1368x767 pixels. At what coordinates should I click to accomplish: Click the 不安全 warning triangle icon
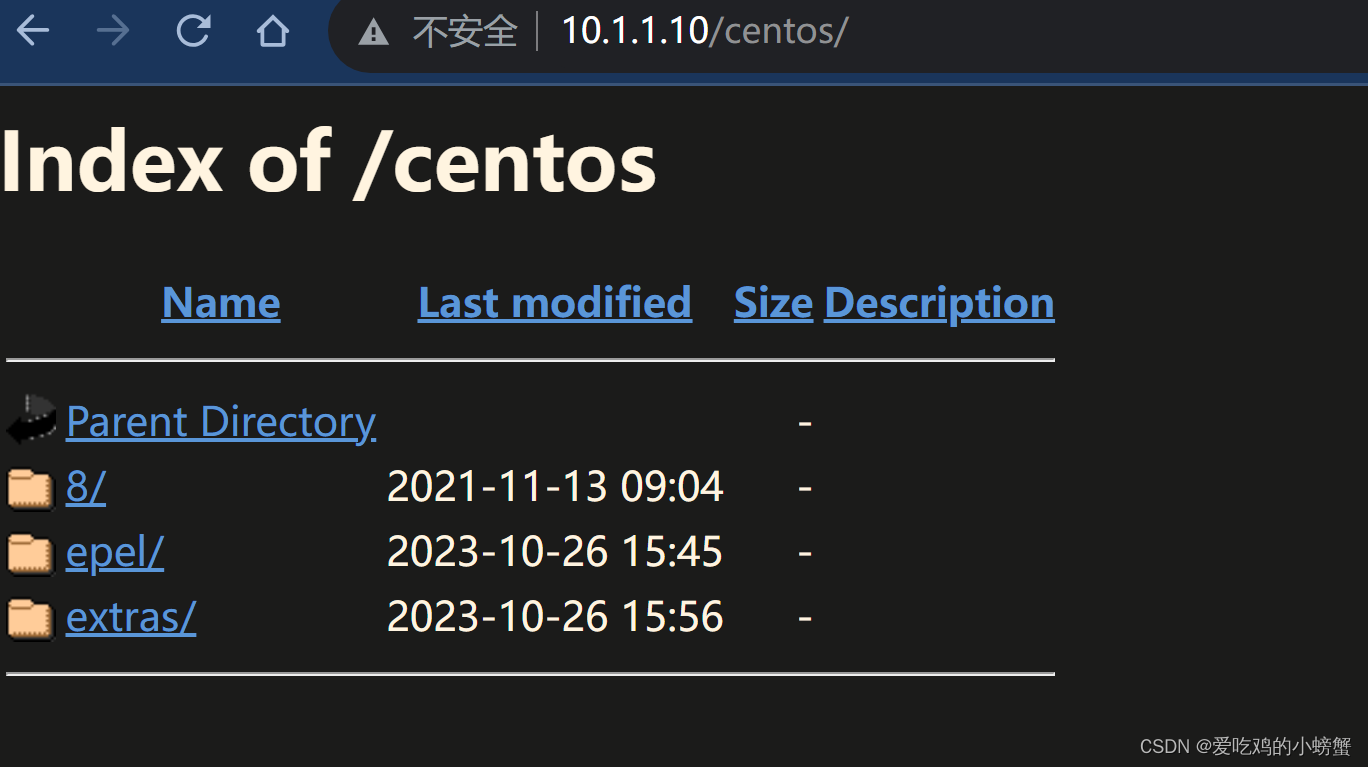374,31
